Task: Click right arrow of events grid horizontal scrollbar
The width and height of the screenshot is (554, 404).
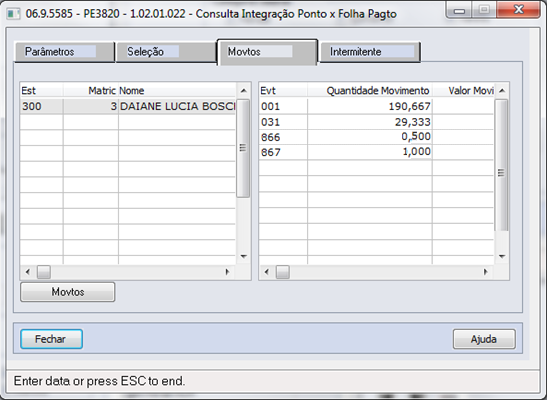Action: point(486,272)
